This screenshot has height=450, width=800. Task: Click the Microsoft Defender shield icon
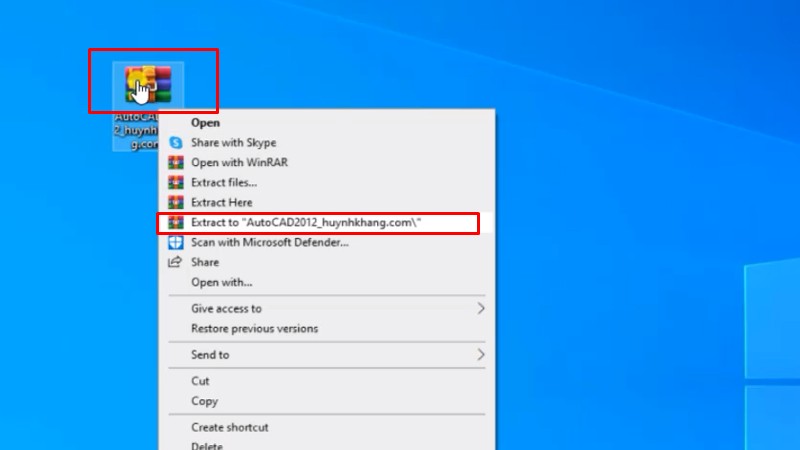click(x=176, y=242)
